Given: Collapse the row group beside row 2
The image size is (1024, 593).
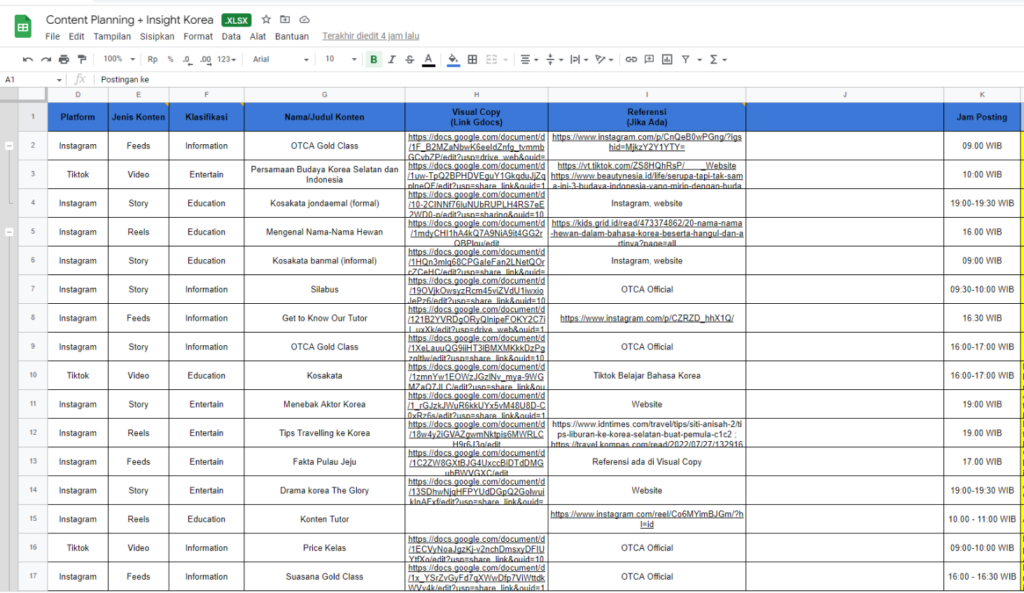Looking at the screenshot, I should point(9,146).
